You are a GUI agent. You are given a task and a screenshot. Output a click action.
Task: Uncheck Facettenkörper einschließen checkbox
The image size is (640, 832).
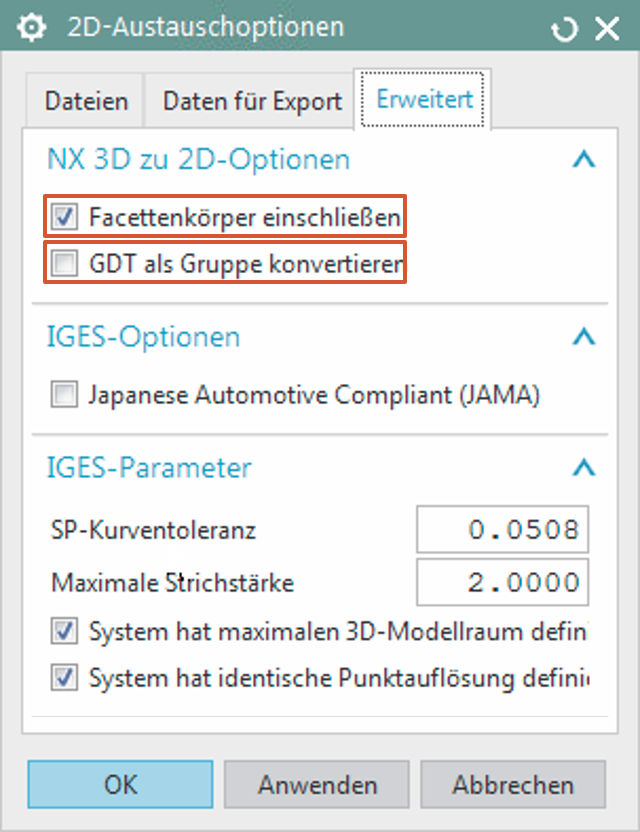click(x=65, y=216)
